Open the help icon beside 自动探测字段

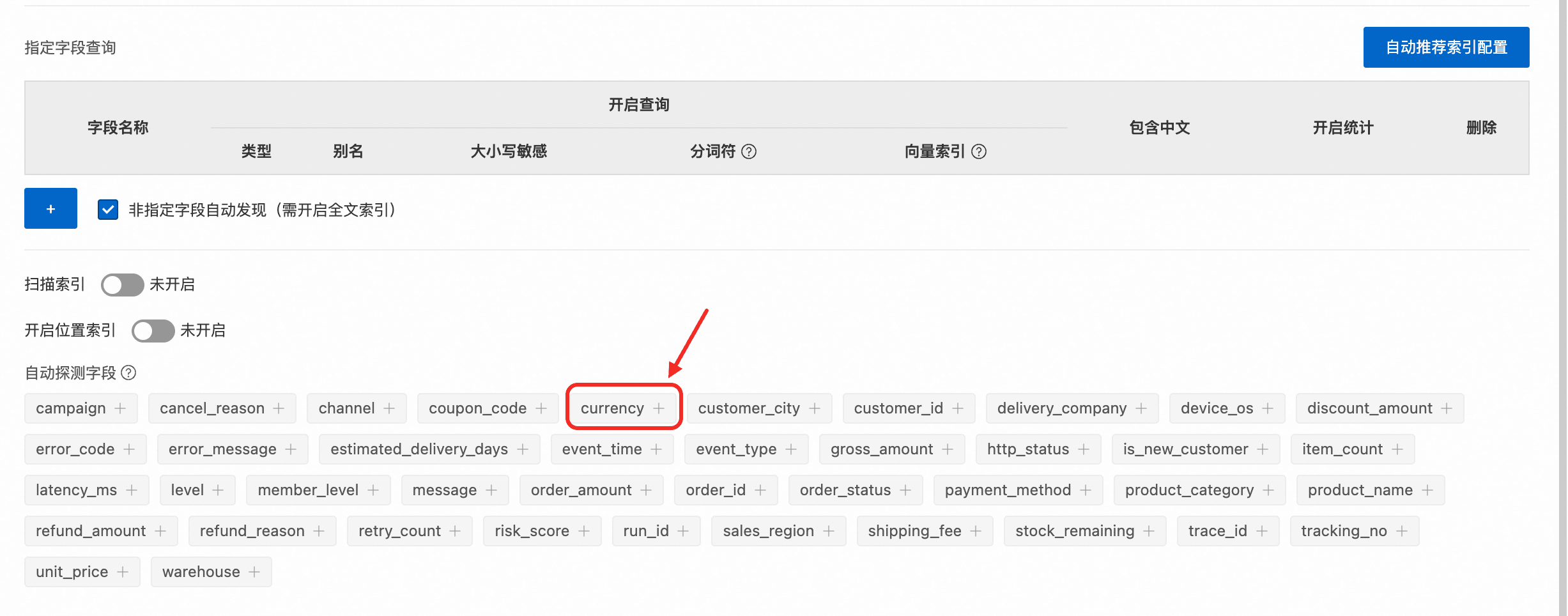(x=128, y=373)
